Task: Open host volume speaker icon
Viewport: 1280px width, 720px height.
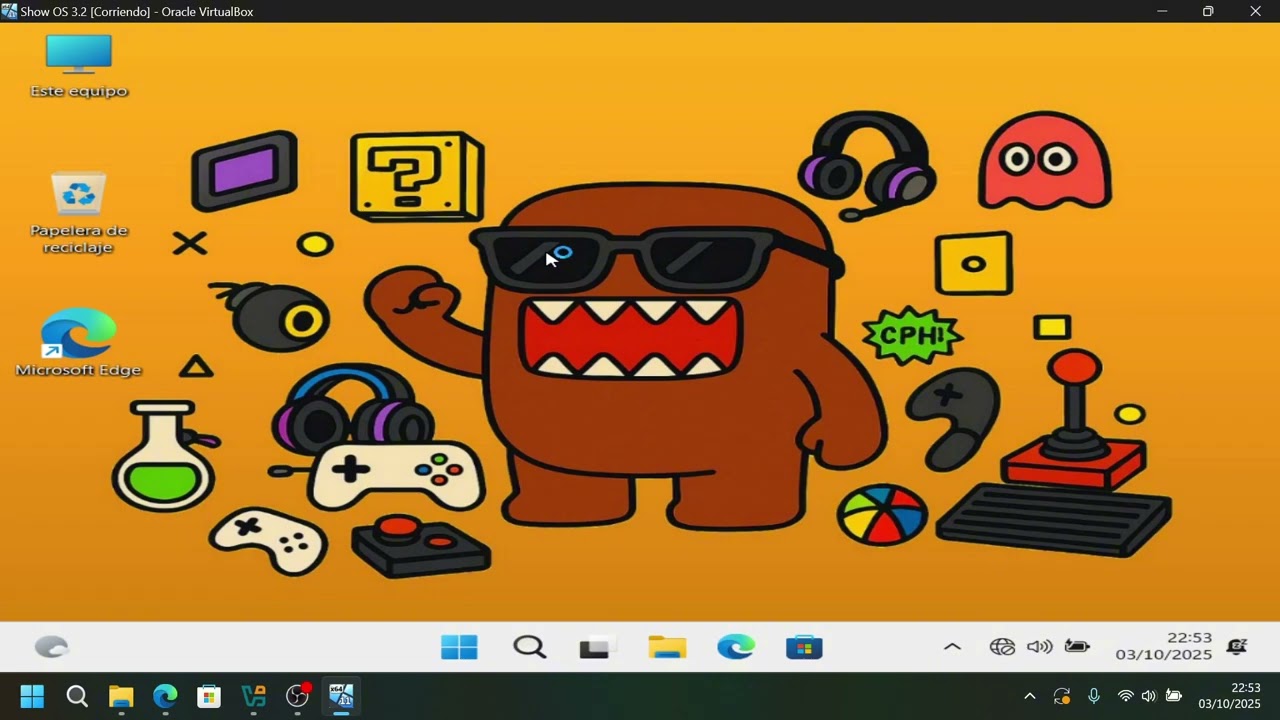Action: [x=1149, y=696]
